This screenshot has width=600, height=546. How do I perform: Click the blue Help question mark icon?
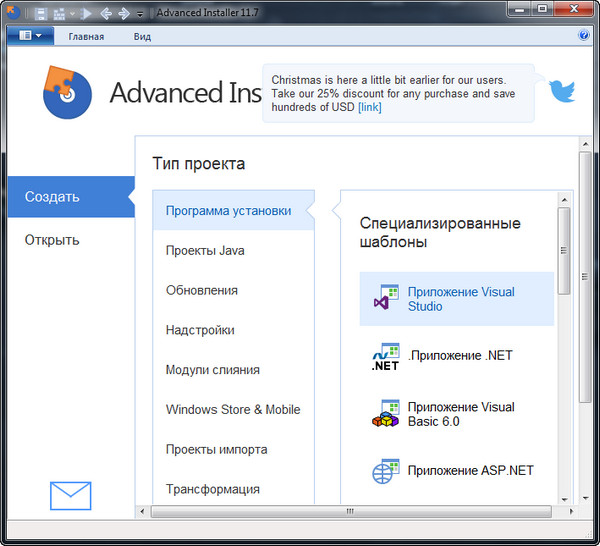[x=584, y=35]
